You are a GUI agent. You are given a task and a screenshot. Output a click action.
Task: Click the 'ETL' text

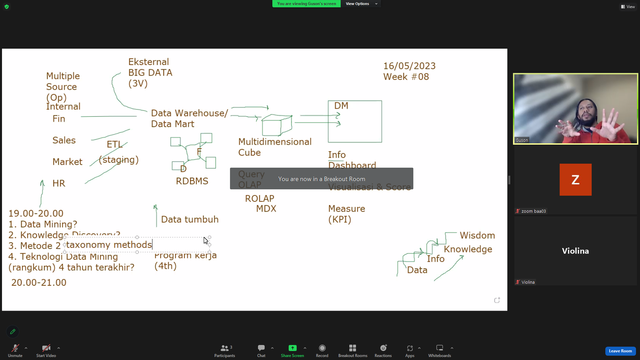pos(114,144)
